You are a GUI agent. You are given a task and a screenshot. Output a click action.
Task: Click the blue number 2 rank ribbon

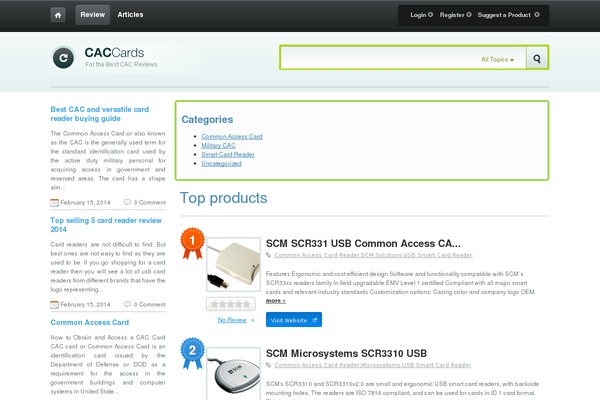tap(192, 353)
